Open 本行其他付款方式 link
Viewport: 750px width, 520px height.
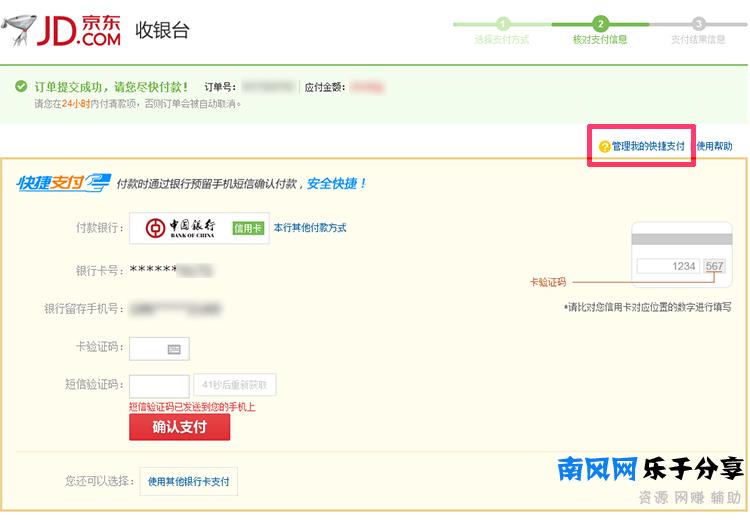(310, 228)
